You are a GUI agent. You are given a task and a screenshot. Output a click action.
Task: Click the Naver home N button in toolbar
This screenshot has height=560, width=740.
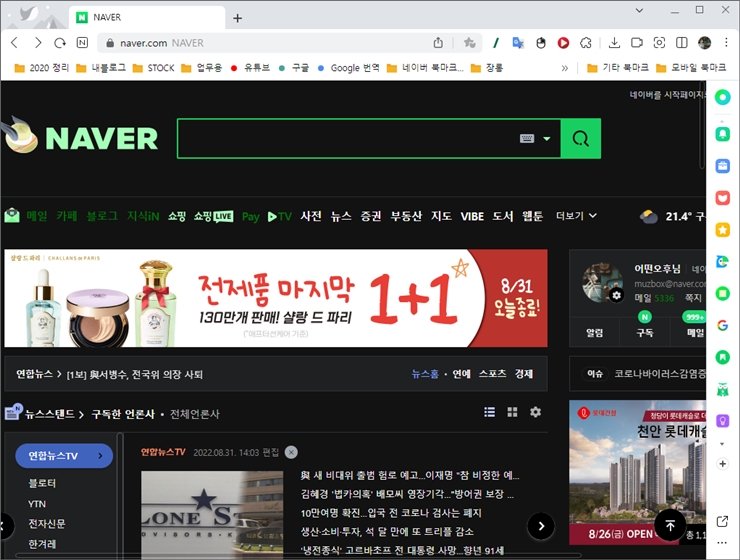tap(82, 43)
